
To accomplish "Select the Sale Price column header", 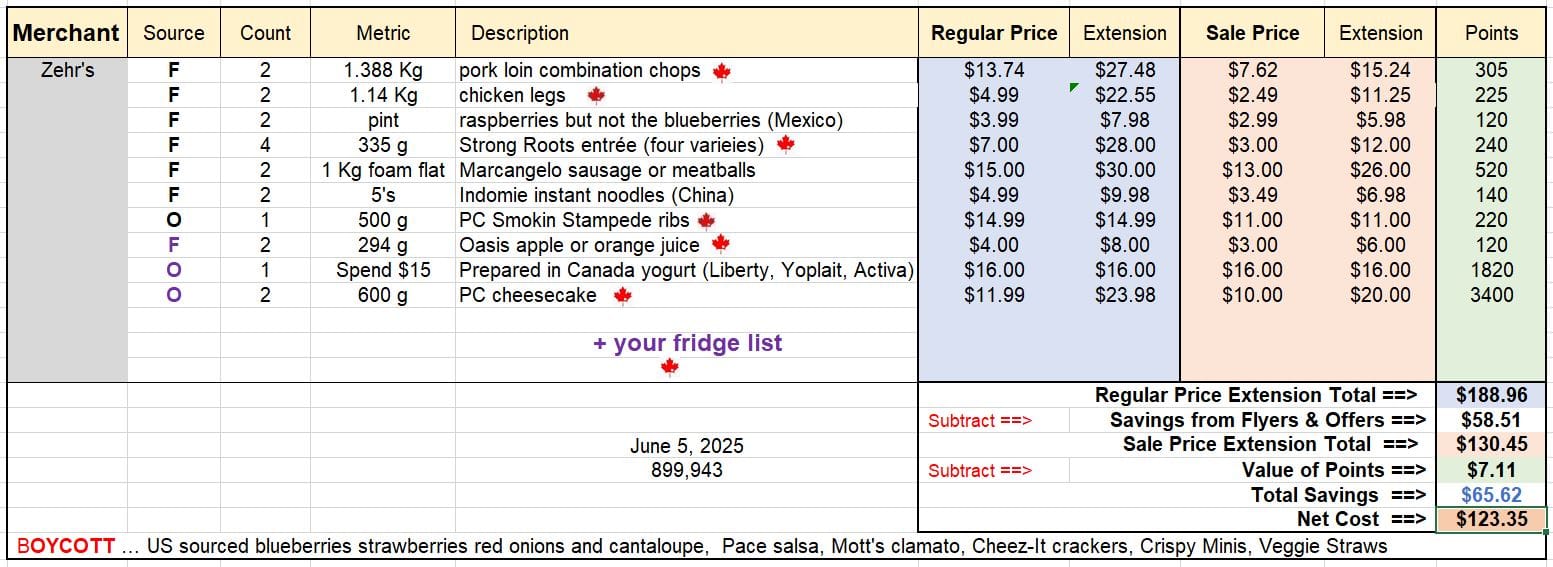I will click(1253, 33).
